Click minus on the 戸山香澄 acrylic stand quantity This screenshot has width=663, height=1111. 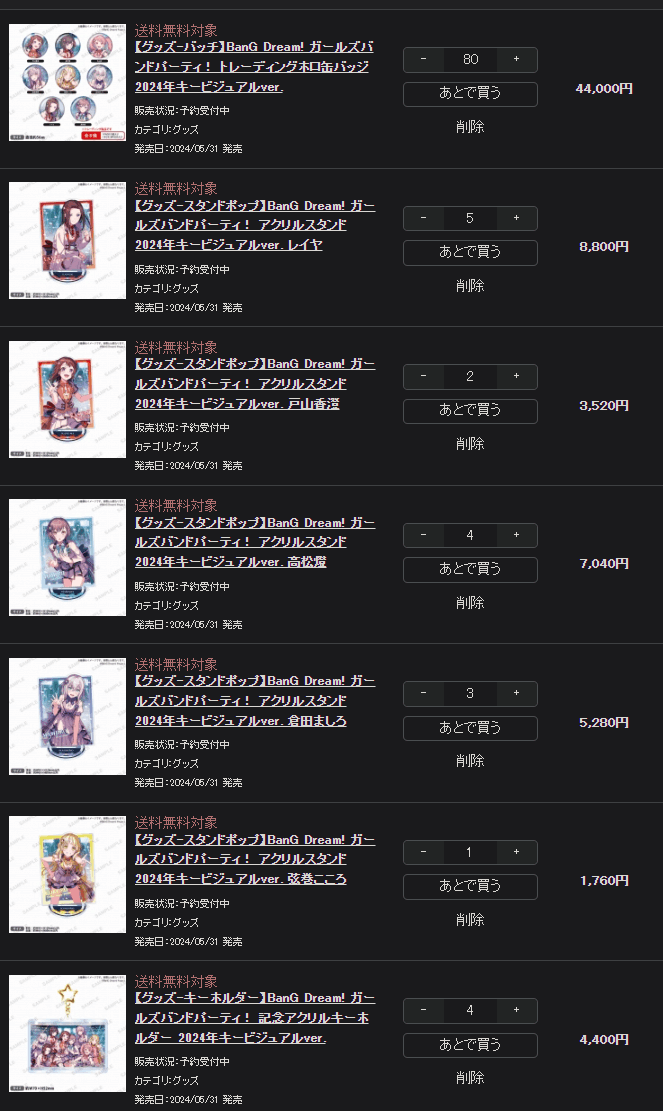click(x=424, y=376)
